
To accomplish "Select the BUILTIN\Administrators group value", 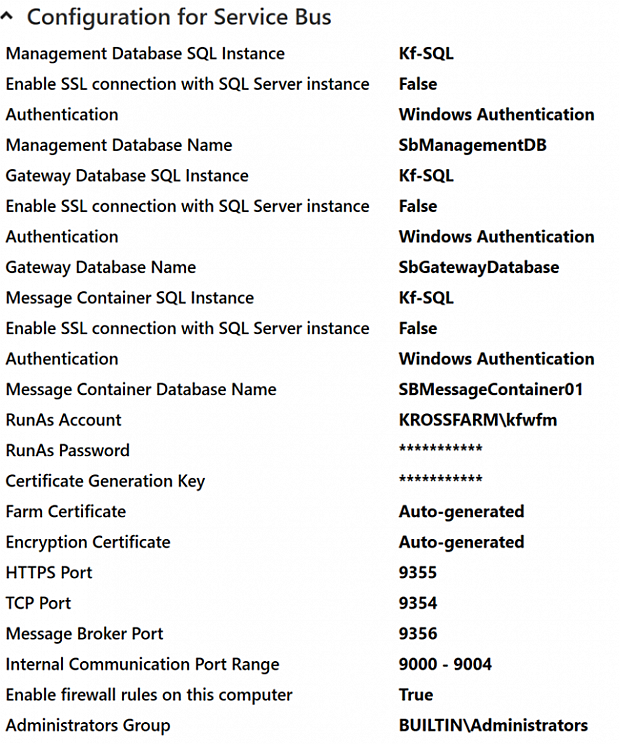I will coord(493,725).
